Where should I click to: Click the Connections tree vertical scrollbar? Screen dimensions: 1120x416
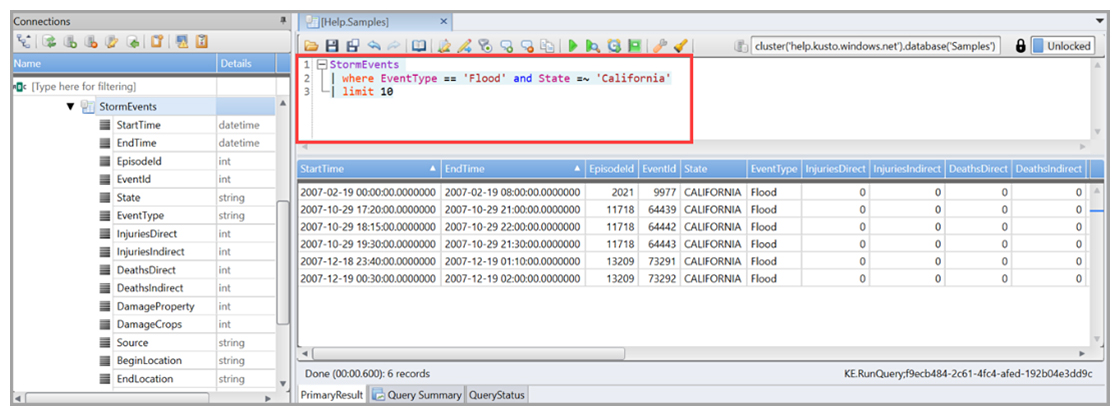pos(282,261)
